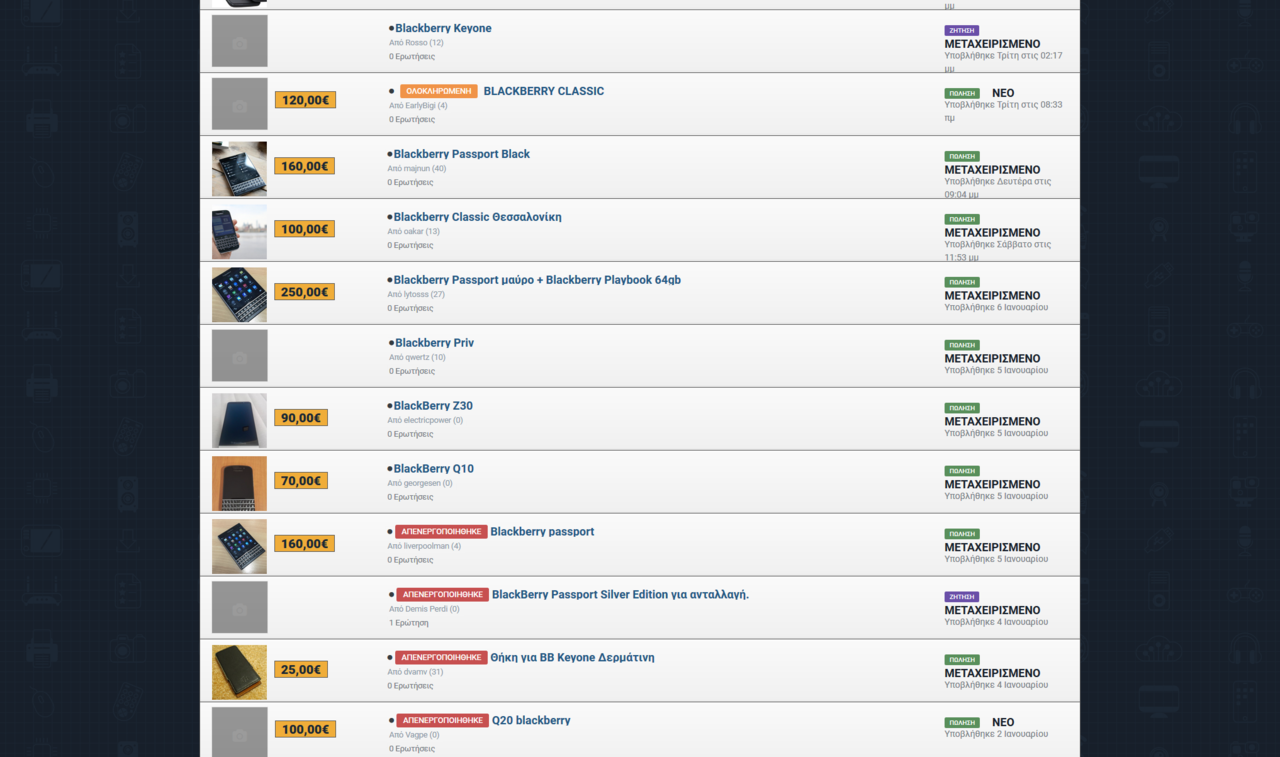
Task: Click 'Υποβλήθηκε 2 Ιανουαρίου' date text
Action: 996,734
